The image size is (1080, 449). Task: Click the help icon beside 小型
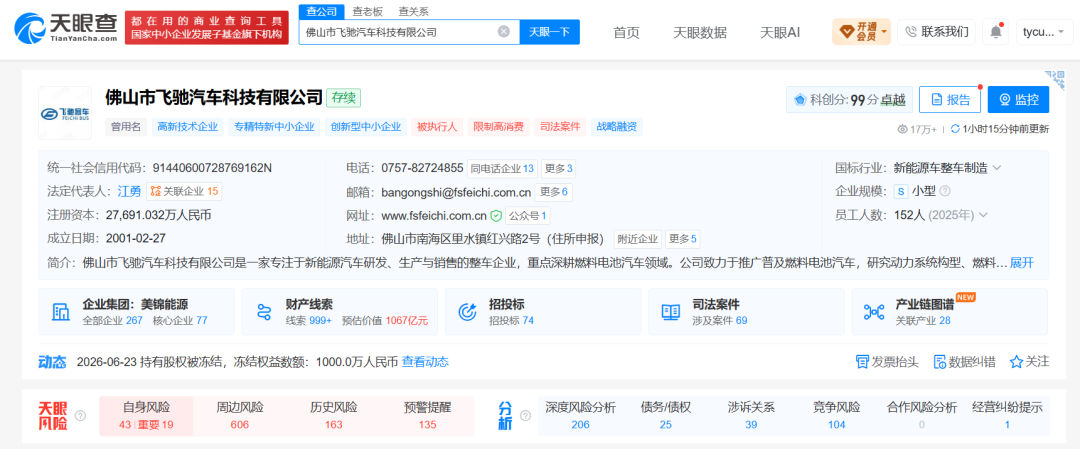tap(945, 191)
